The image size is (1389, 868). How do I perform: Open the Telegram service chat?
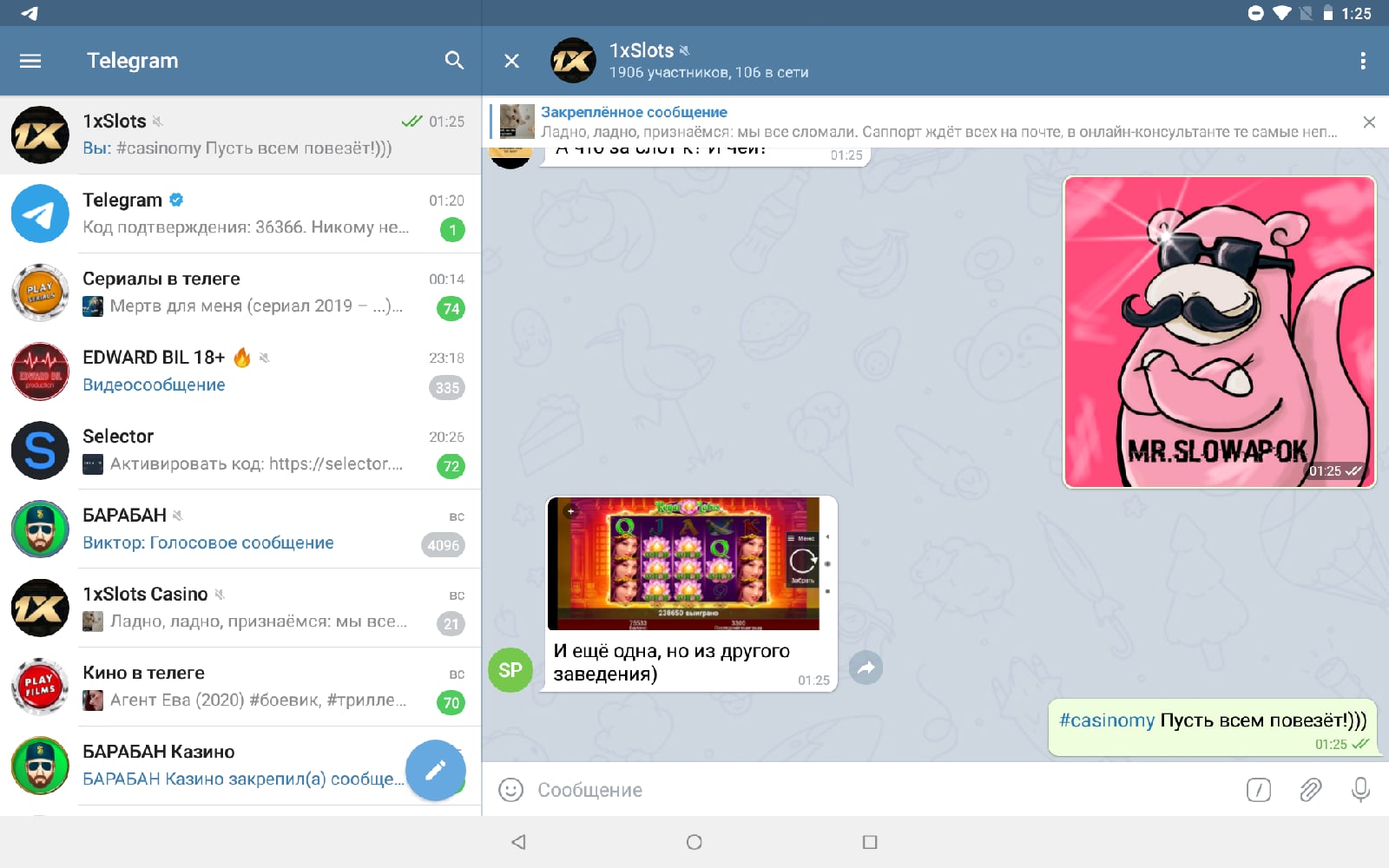pos(240,214)
